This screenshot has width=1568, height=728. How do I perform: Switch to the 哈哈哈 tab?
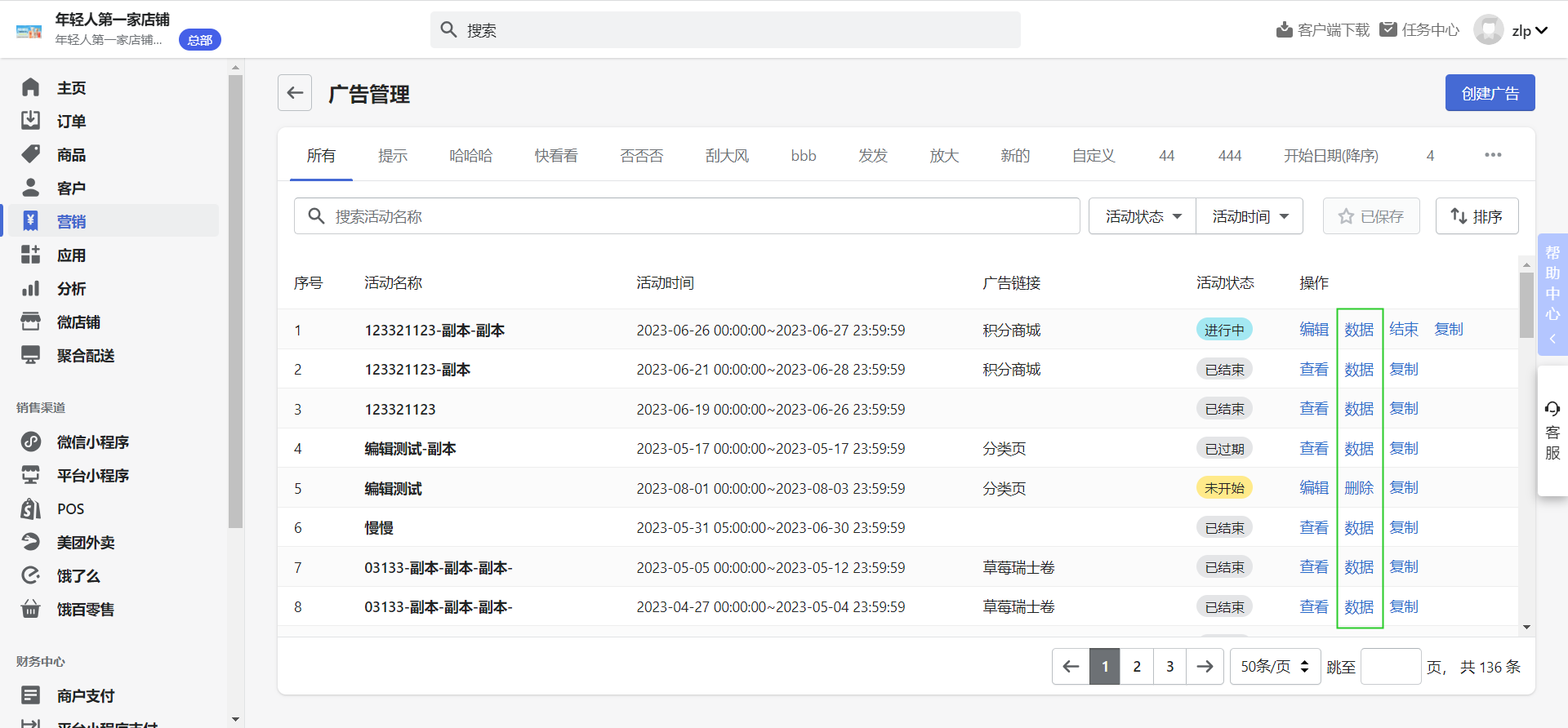coord(471,155)
